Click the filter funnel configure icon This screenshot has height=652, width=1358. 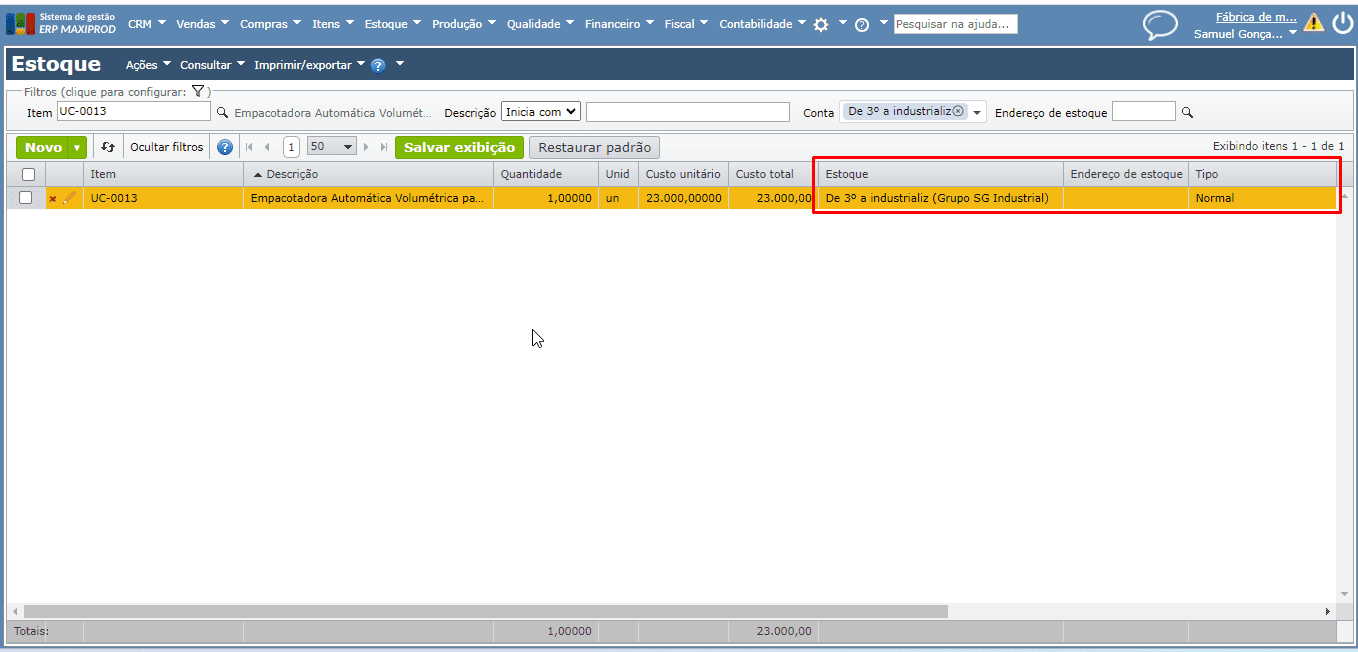(198, 91)
